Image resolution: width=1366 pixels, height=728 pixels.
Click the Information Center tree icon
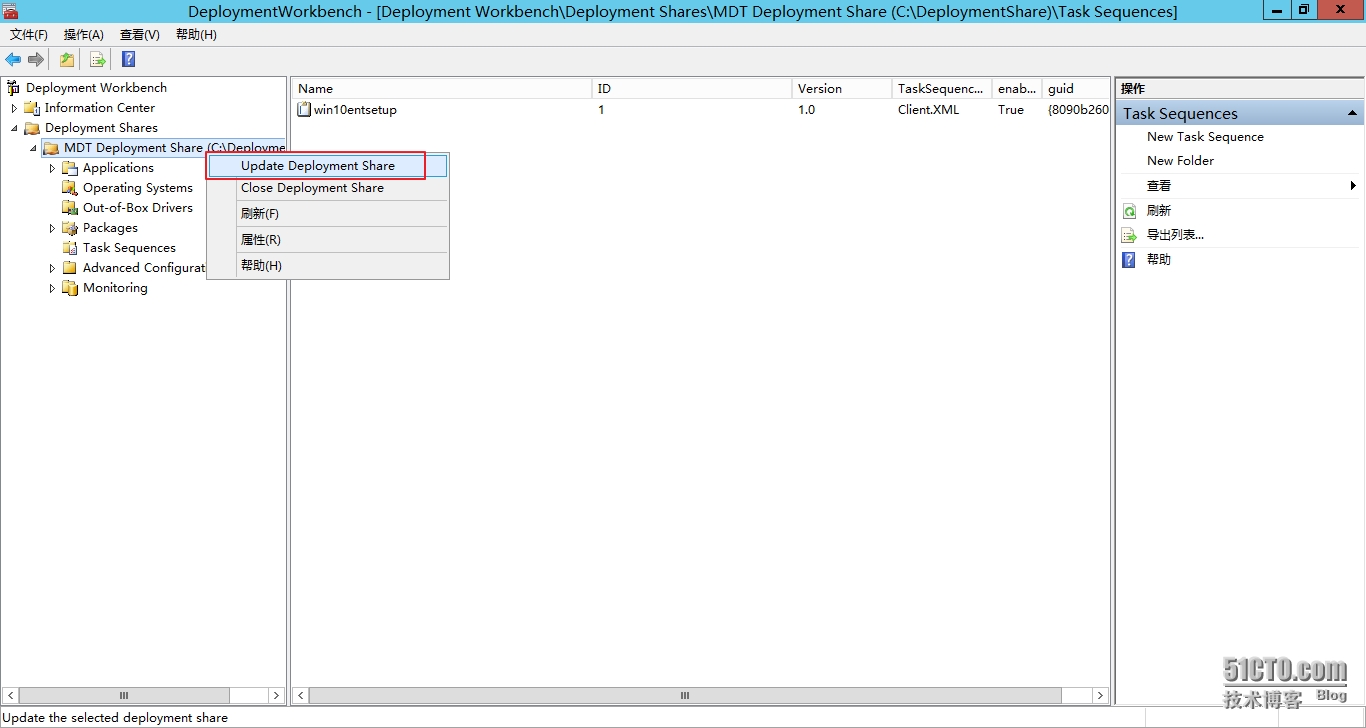(32, 108)
